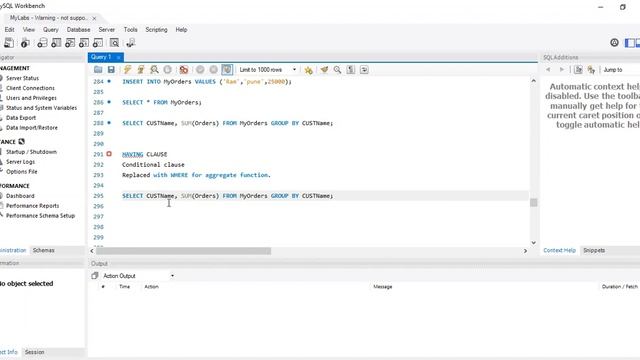This screenshot has height=360, width=640.
Task: Toggle the left sidebar panel visibility
Action: (x=630, y=42)
